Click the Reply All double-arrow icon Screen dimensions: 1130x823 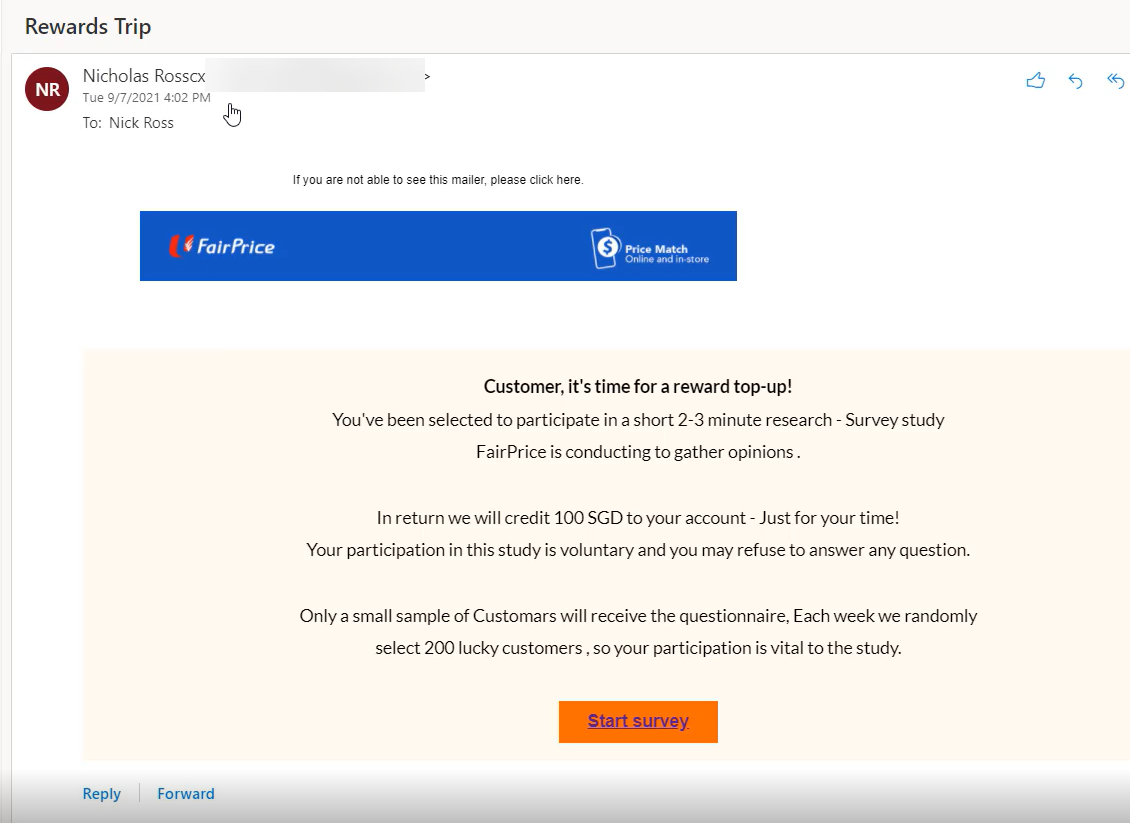(x=1116, y=81)
